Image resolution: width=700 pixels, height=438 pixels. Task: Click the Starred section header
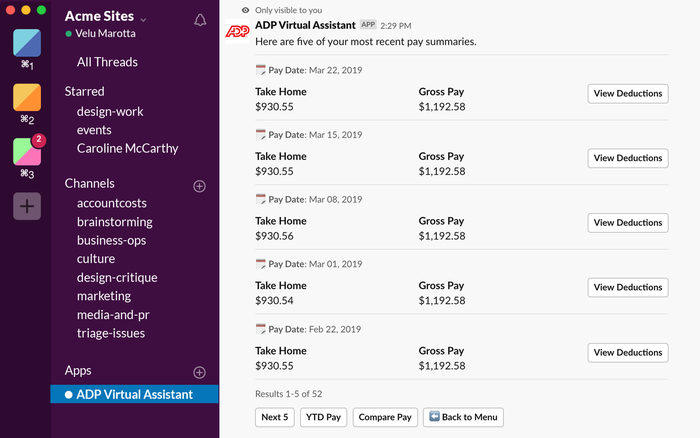[84, 92]
